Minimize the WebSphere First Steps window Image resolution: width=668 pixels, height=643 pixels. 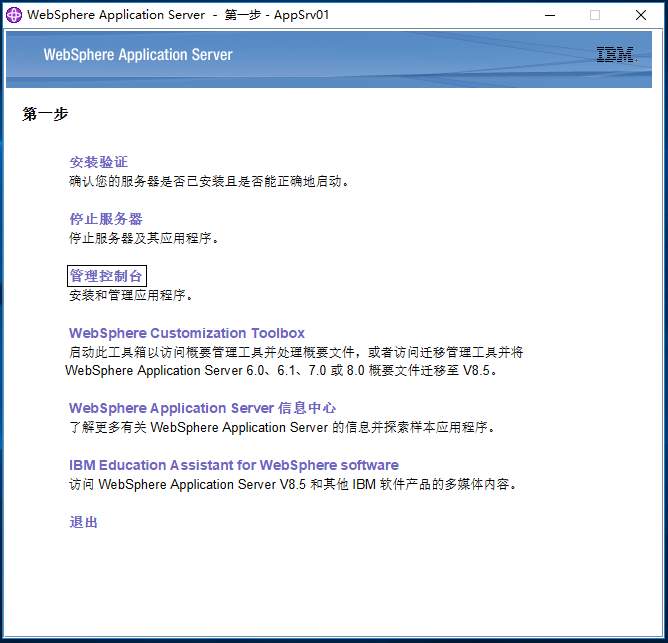(x=550, y=15)
